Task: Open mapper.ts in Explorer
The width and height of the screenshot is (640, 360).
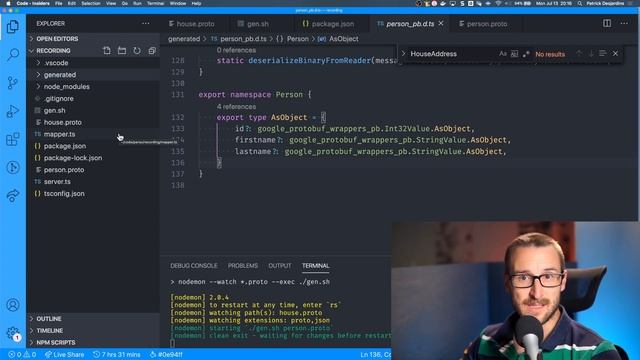Action: pos(93,134)
